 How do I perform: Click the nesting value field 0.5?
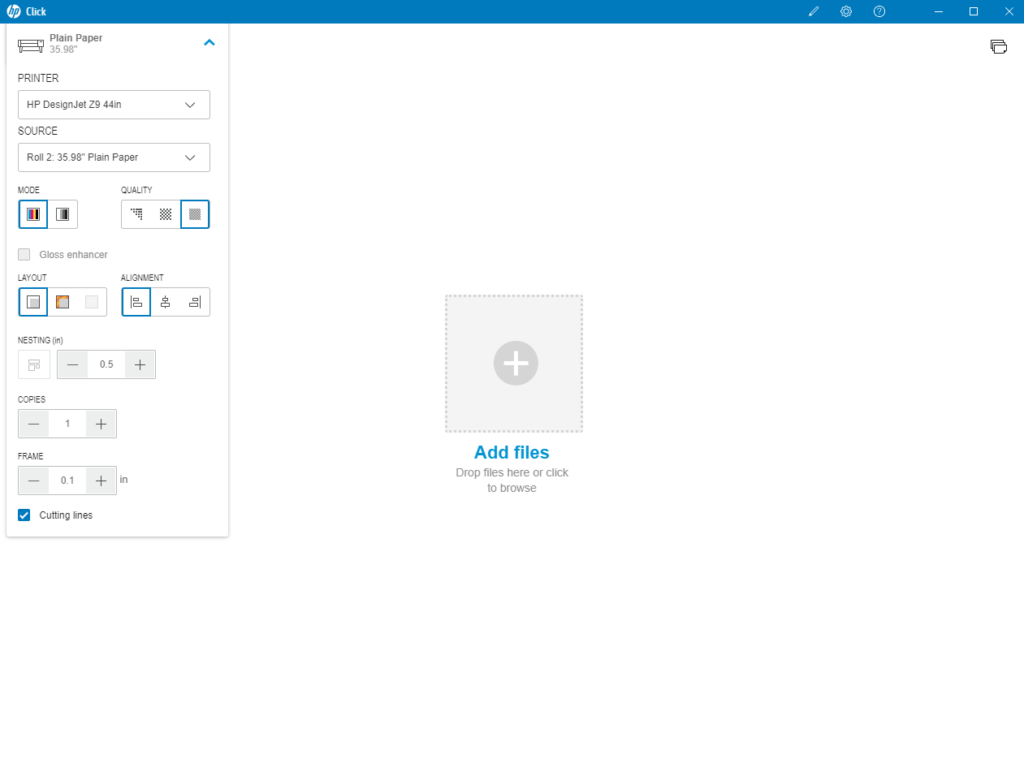tap(106, 365)
